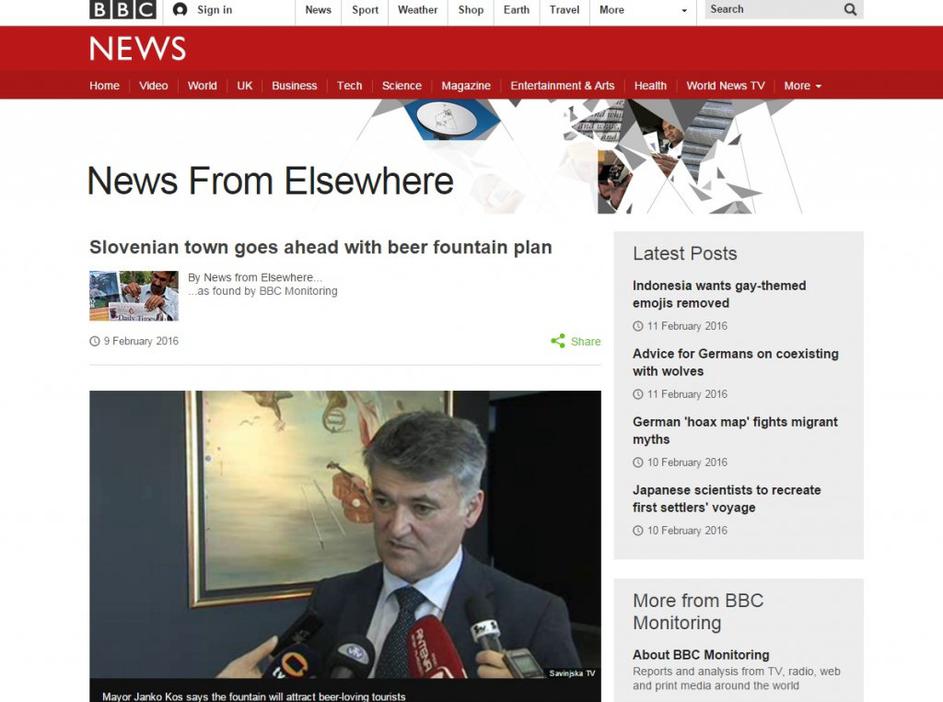Go to World News TV section
The image size is (943, 702).
click(x=725, y=86)
